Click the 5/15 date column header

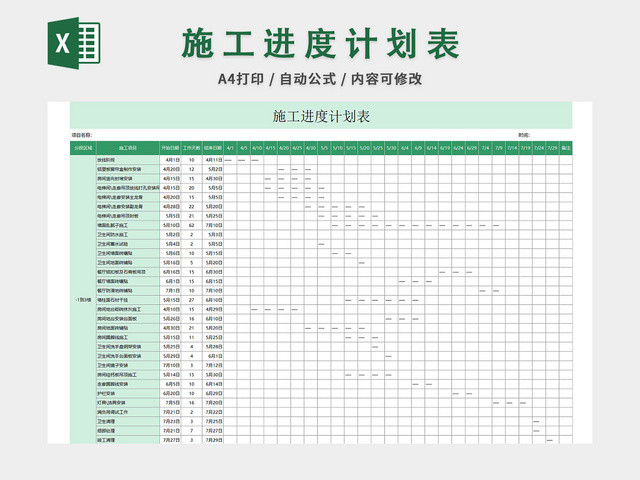pos(351,148)
